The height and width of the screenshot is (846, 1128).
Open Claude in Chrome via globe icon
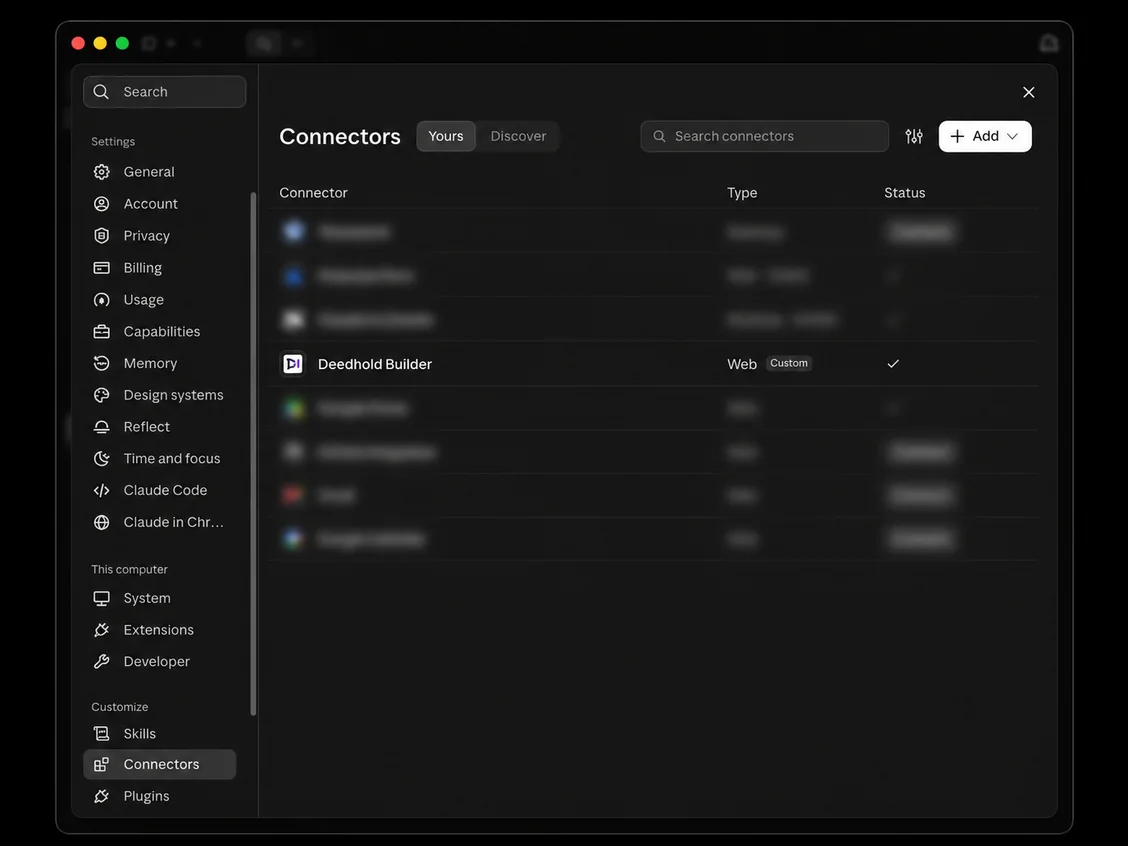[101, 522]
